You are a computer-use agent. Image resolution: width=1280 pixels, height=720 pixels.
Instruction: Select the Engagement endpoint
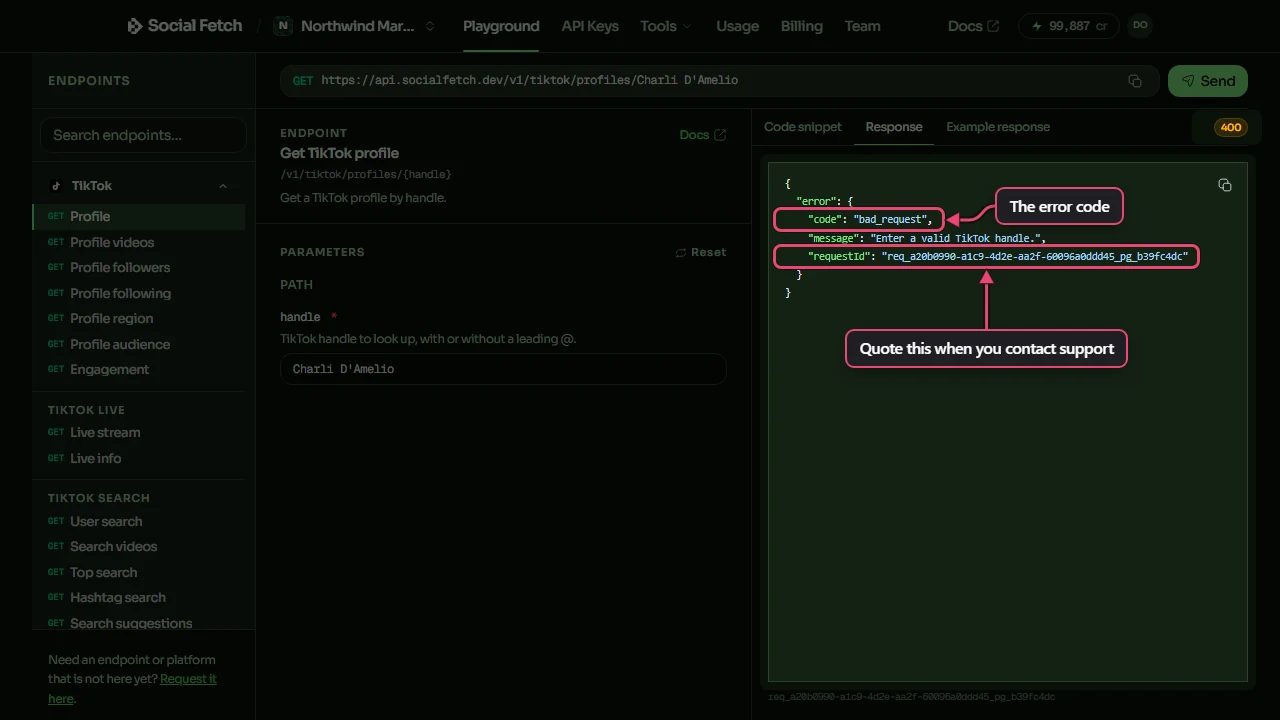click(139, 369)
